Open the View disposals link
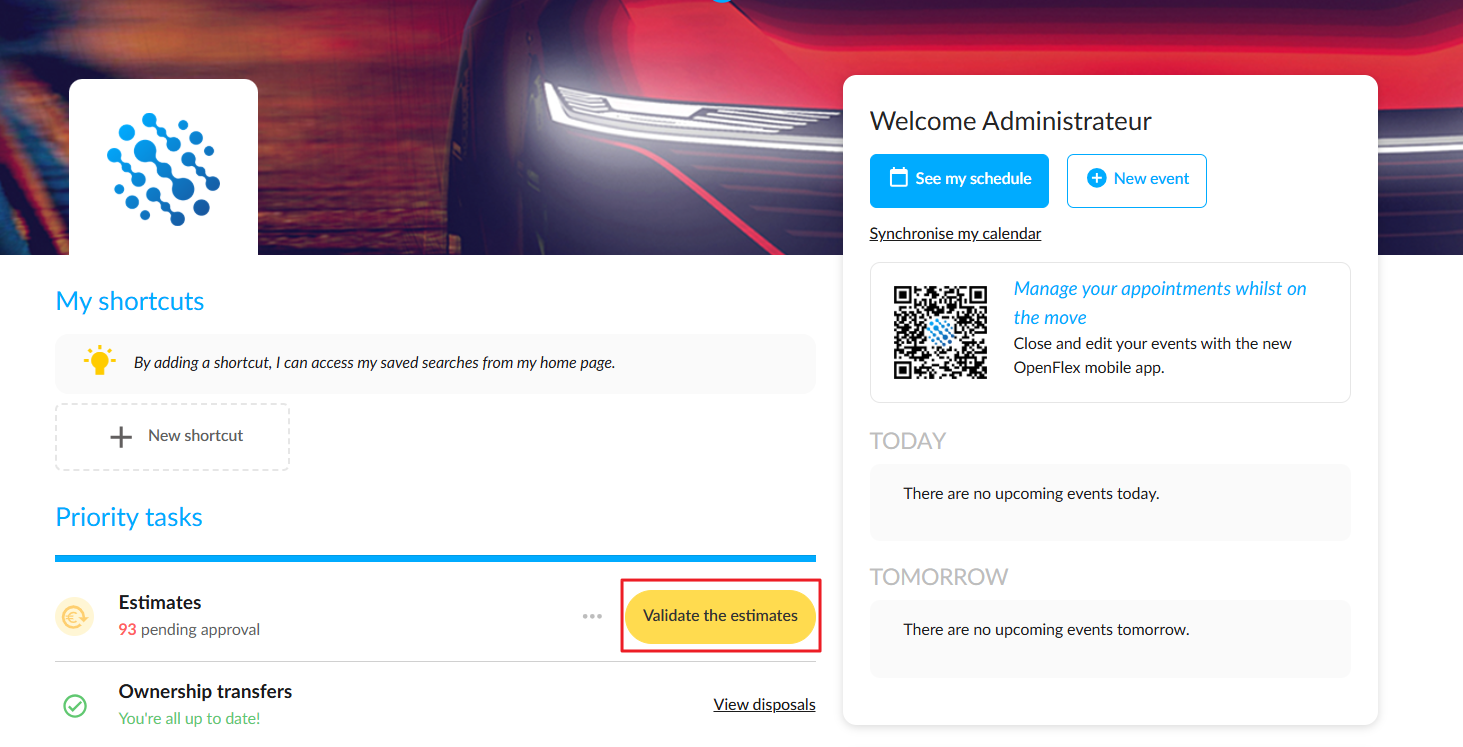 pos(764,705)
